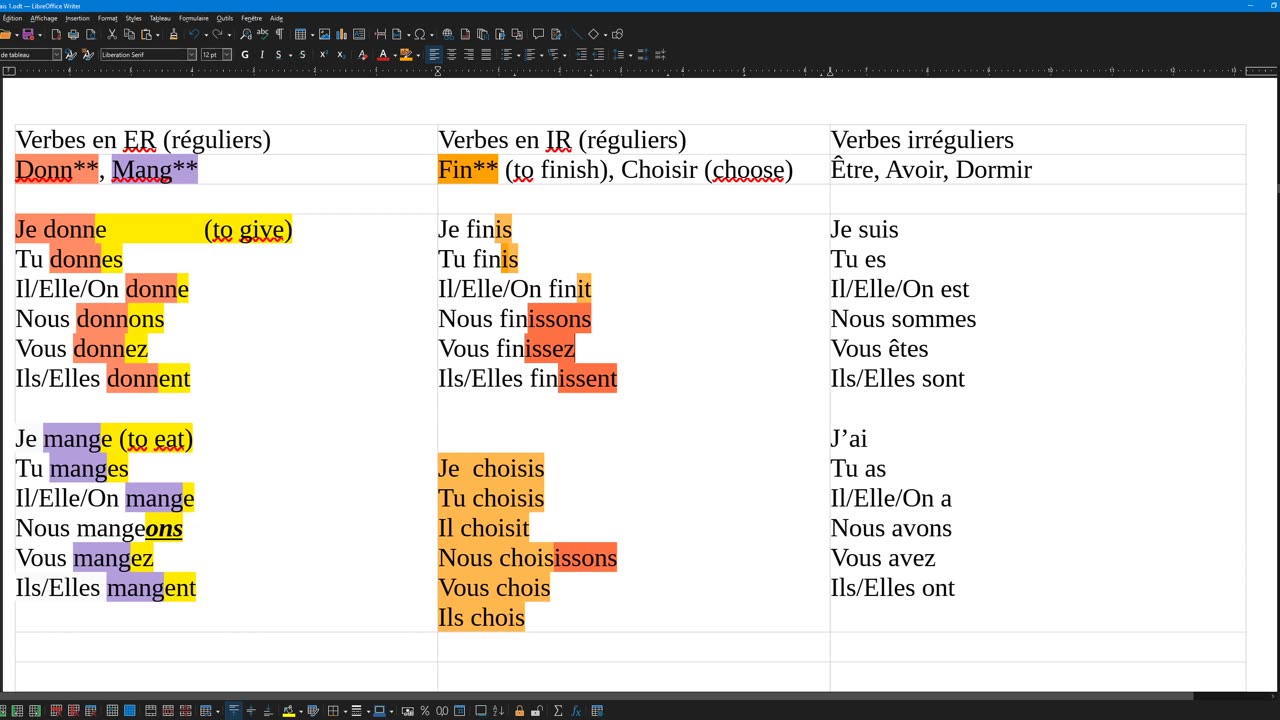1280x720 pixels.
Task: Open the Insertion menu
Action: point(77,18)
